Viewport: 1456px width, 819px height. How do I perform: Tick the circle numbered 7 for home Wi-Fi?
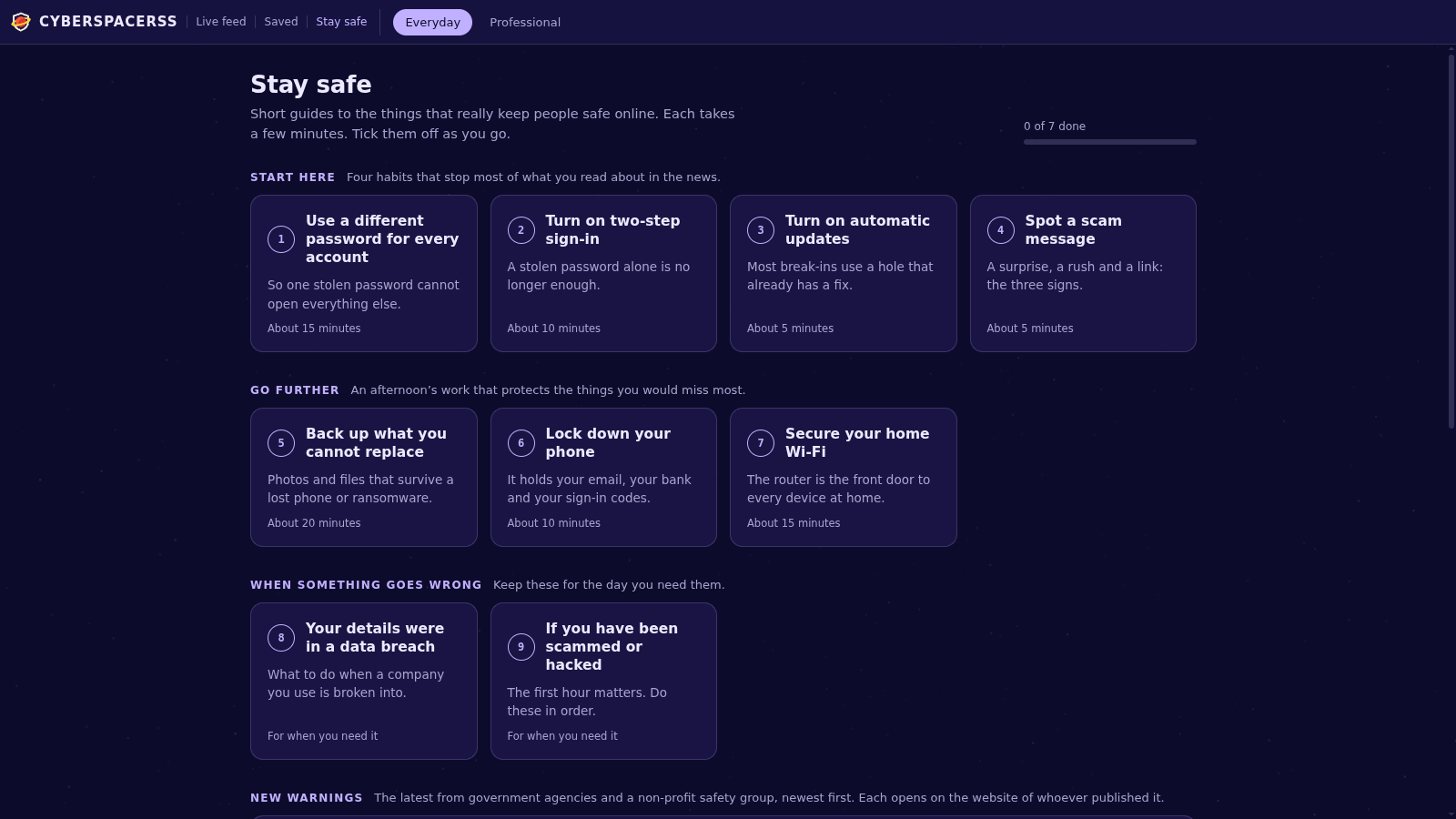click(761, 443)
